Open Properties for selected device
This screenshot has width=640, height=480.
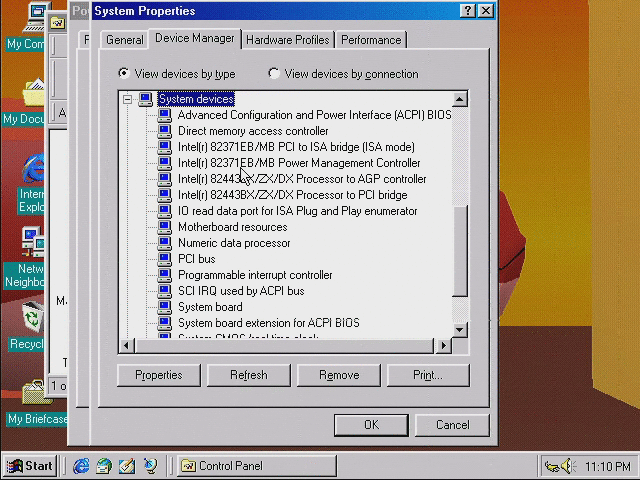(x=159, y=375)
